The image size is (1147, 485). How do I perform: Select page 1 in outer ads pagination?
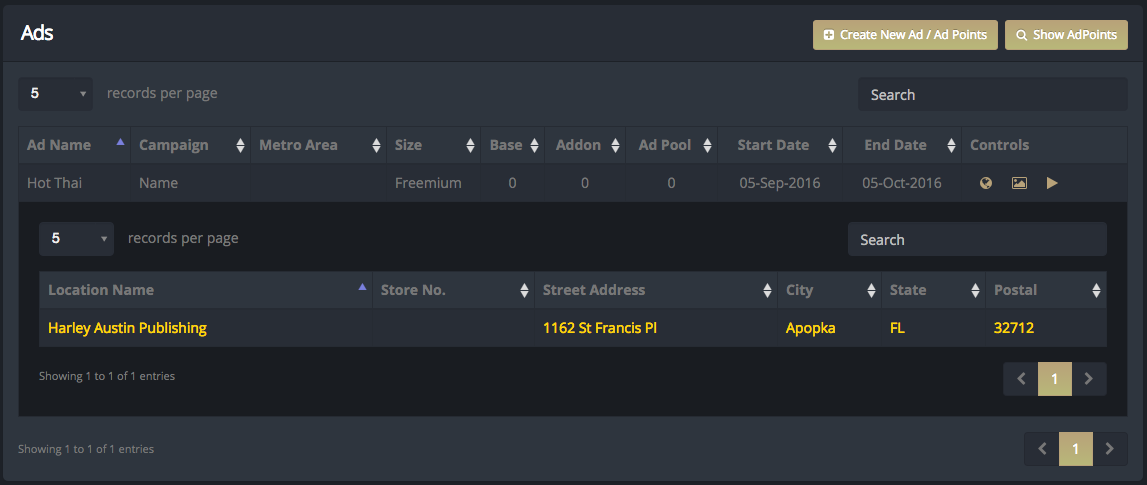tap(1075, 448)
